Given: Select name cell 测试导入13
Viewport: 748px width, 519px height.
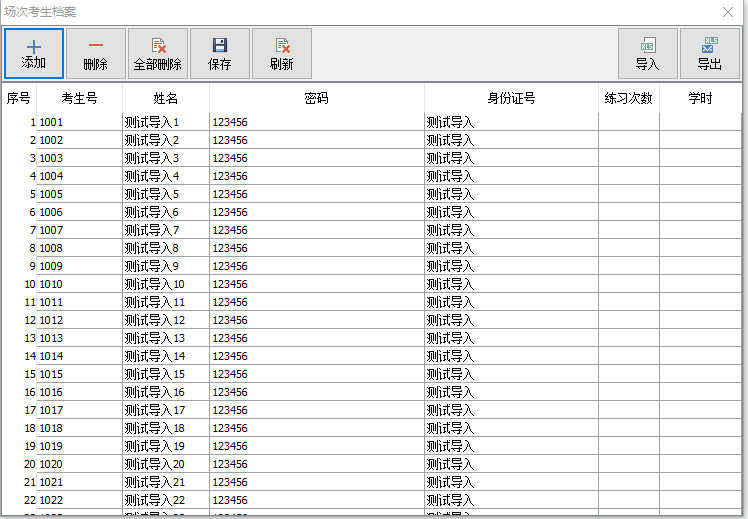Looking at the screenshot, I should point(166,338).
